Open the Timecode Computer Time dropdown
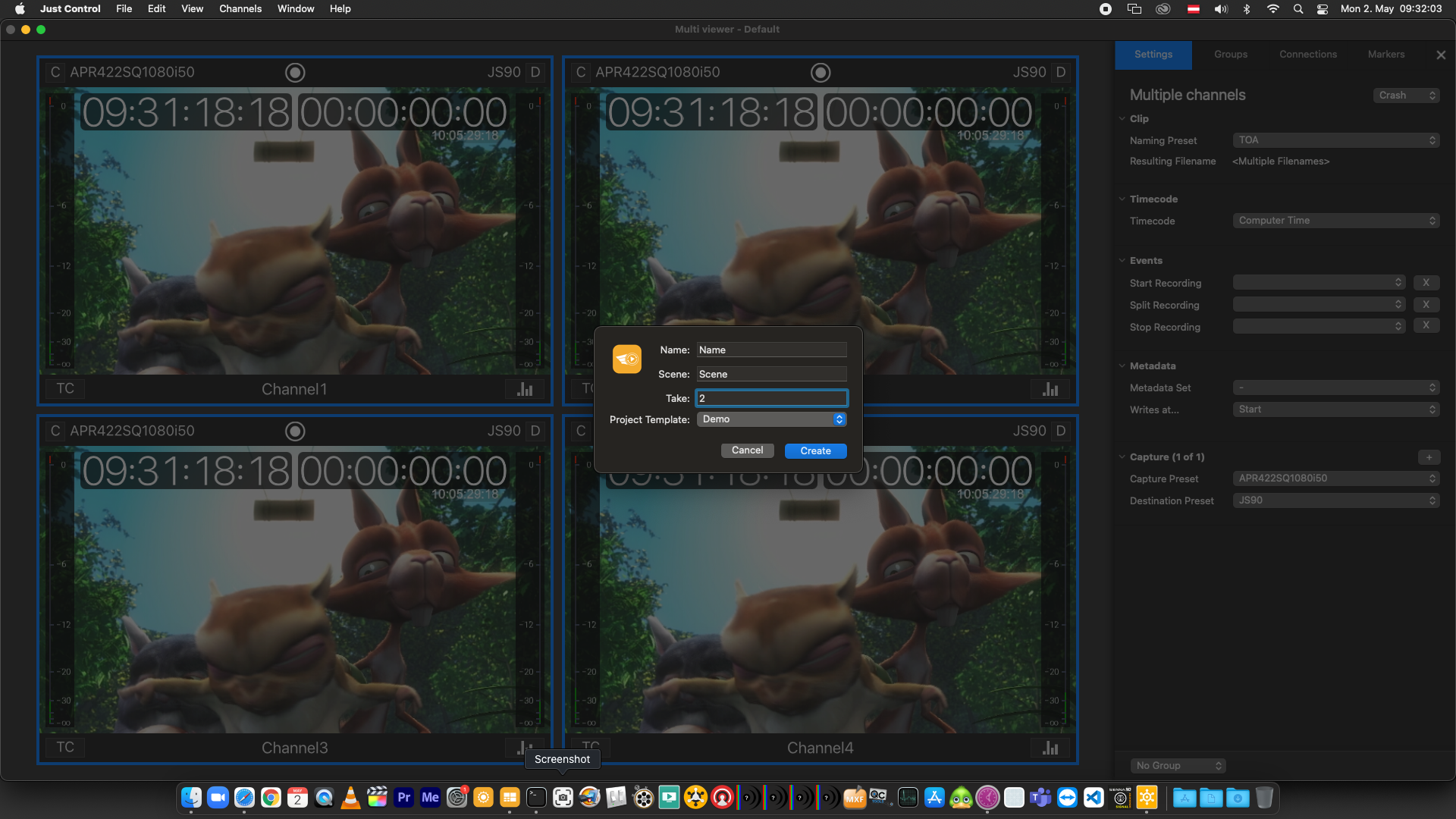 tap(1336, 221)
